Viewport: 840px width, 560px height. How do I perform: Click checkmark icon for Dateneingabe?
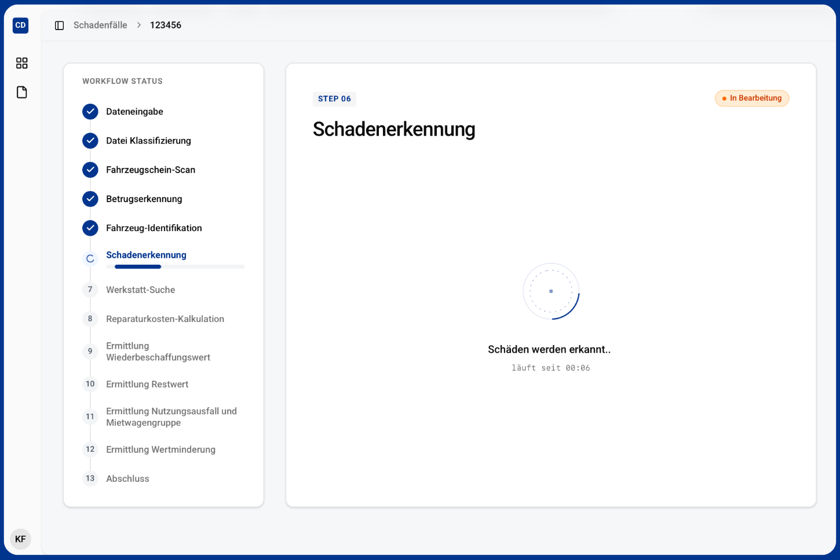[90, 111]
